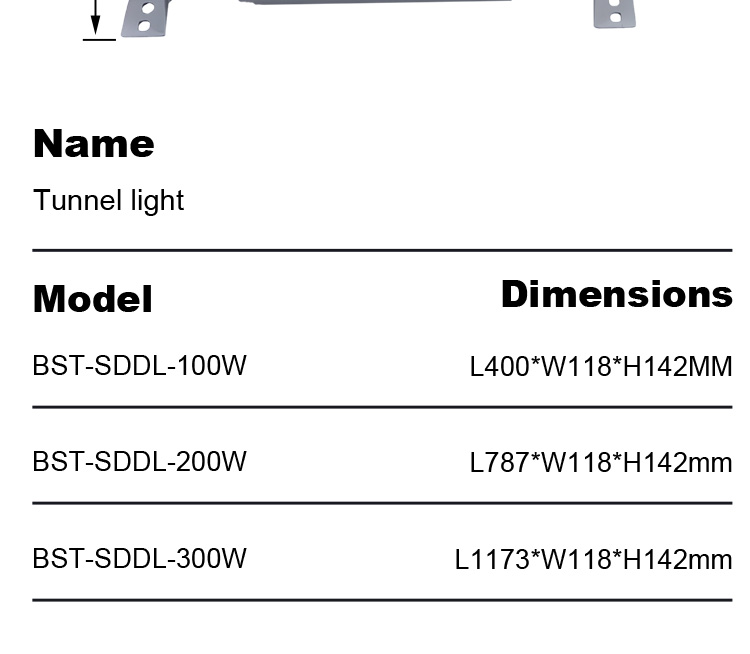Choose model BST-SDDL-200W

click(x=139, y=462)
